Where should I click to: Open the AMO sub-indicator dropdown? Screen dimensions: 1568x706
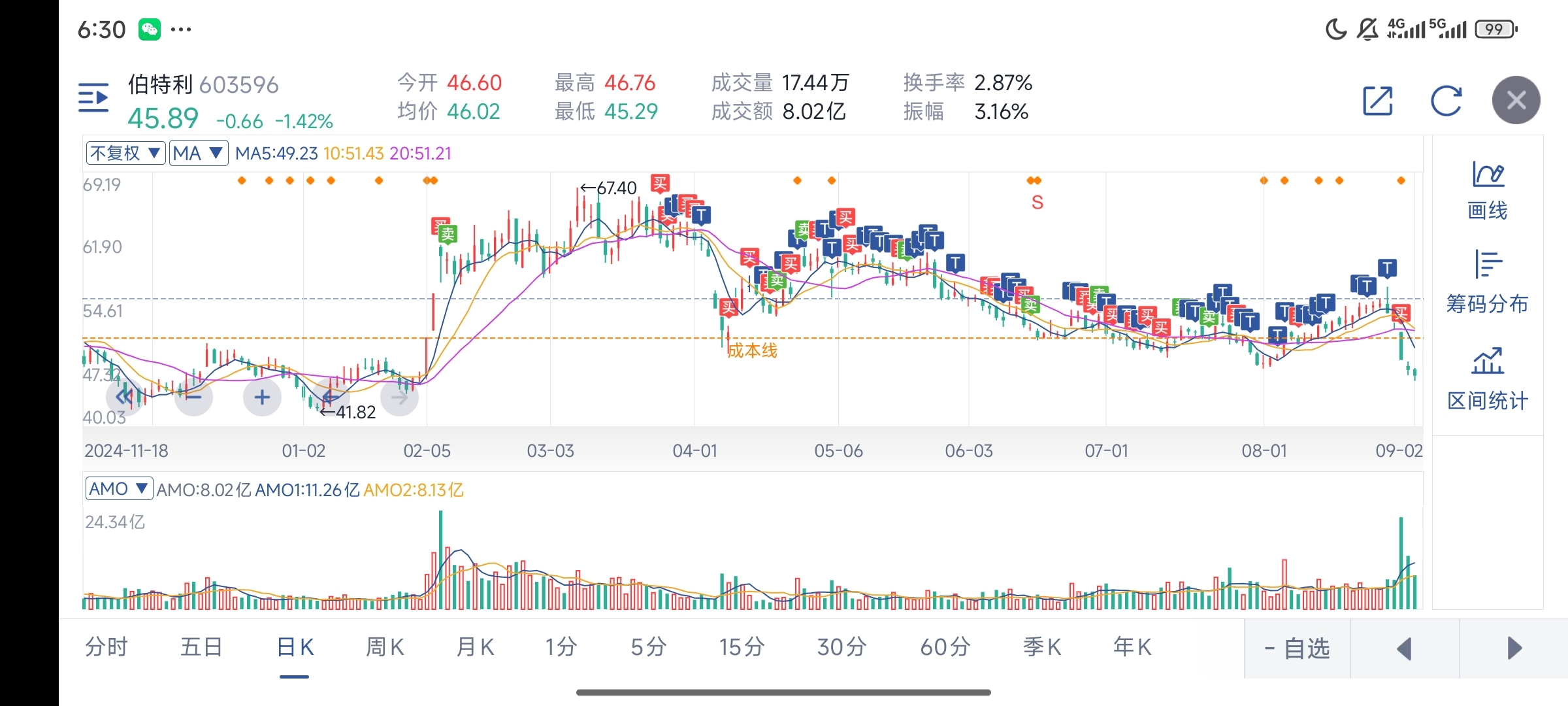(x=119, y=489)
